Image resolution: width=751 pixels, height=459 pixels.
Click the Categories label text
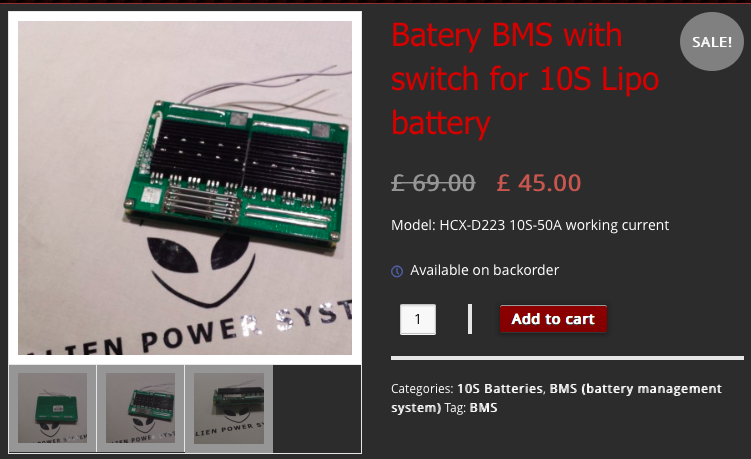tap(422, 389)
